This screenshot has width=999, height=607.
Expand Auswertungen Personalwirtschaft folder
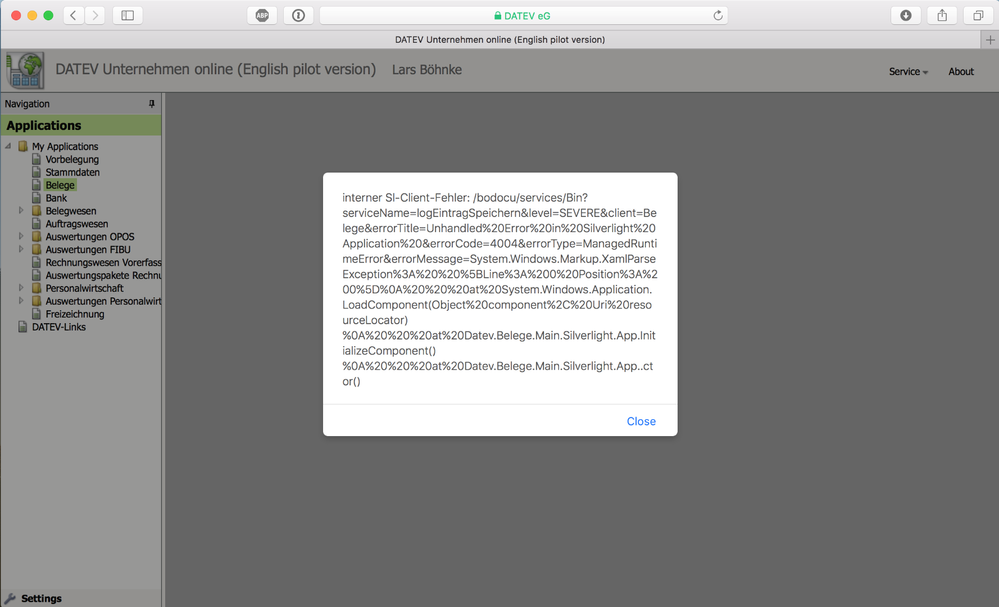[x=21, y=301]
